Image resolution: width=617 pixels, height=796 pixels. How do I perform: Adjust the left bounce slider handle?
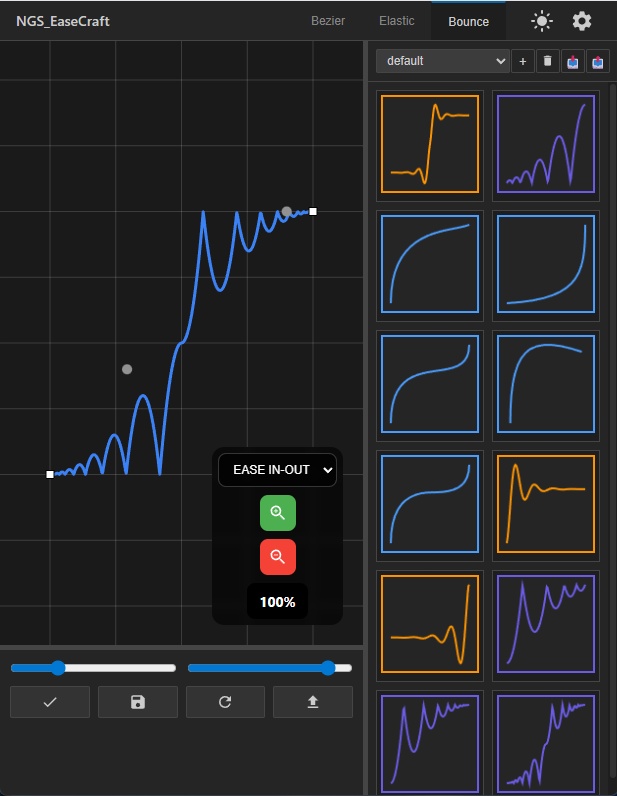[58, 668]
